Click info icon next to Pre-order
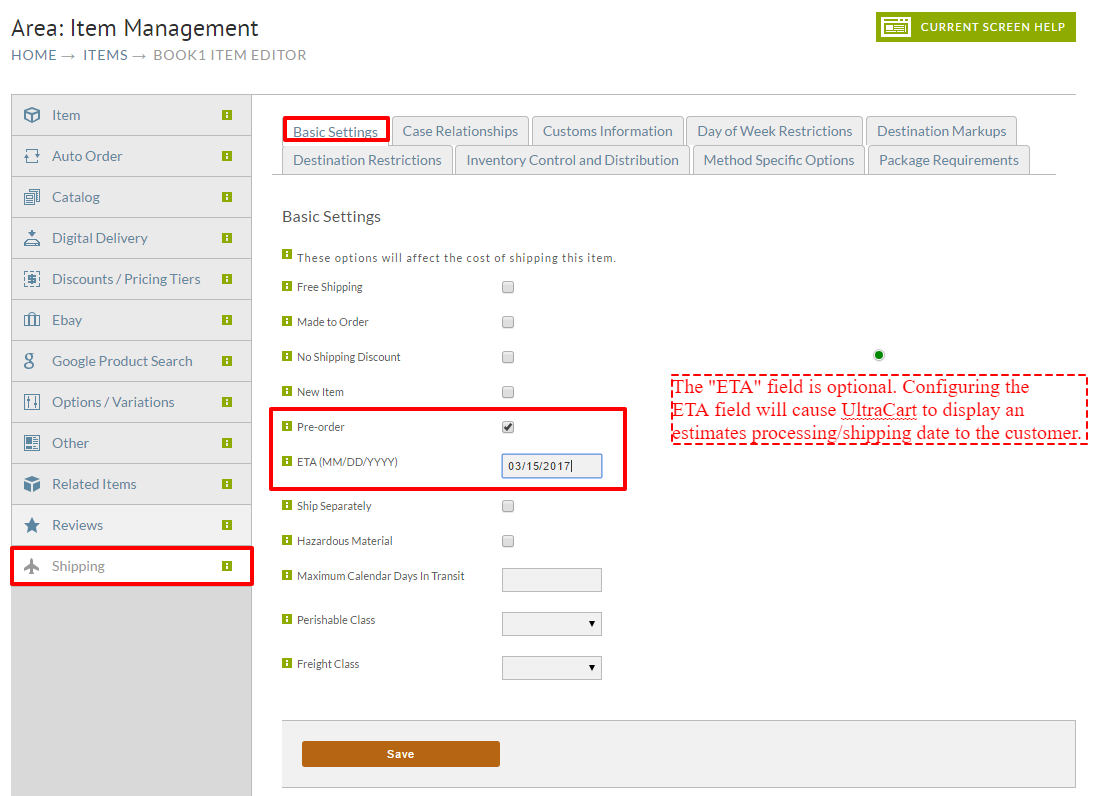The image size is (1102, 796). tap(287, 426)
